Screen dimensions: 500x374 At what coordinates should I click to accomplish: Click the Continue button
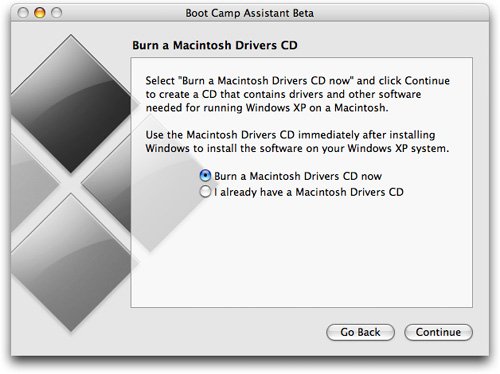[438, 332]
